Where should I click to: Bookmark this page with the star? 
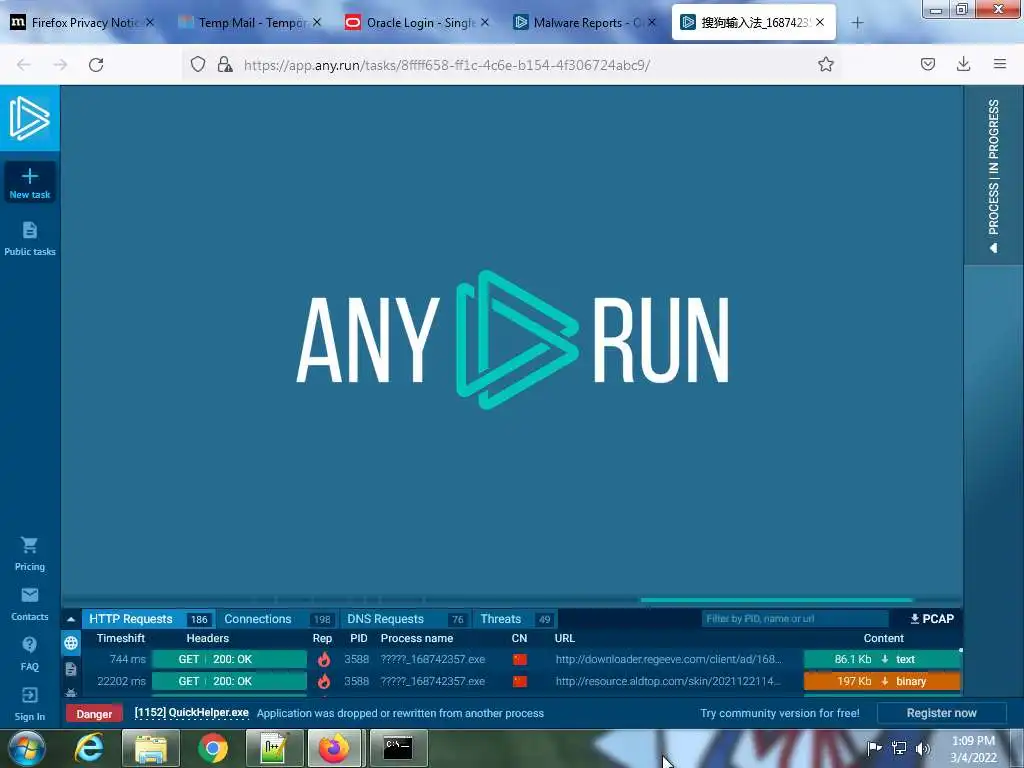click(x=825, y=64)
